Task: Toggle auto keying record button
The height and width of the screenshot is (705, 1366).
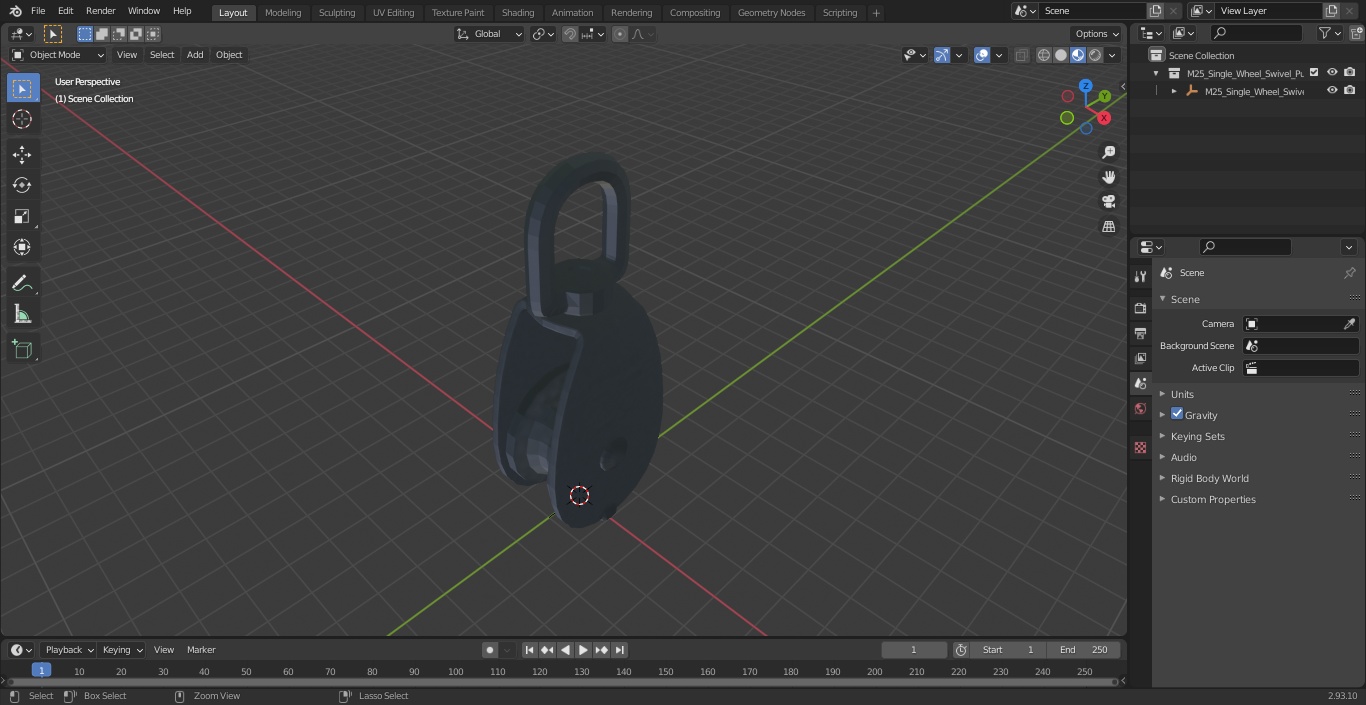Action: (x=490, y=650)
